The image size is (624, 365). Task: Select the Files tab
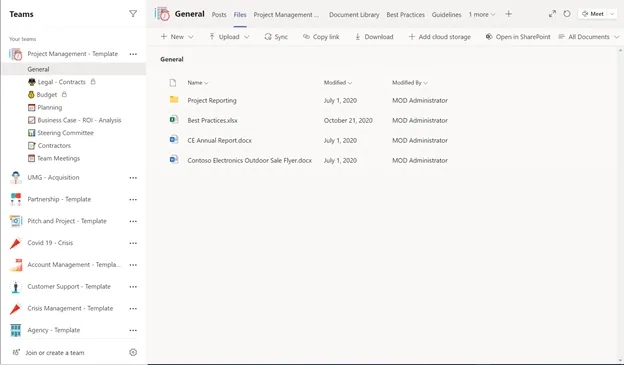[x=240, y=14]
